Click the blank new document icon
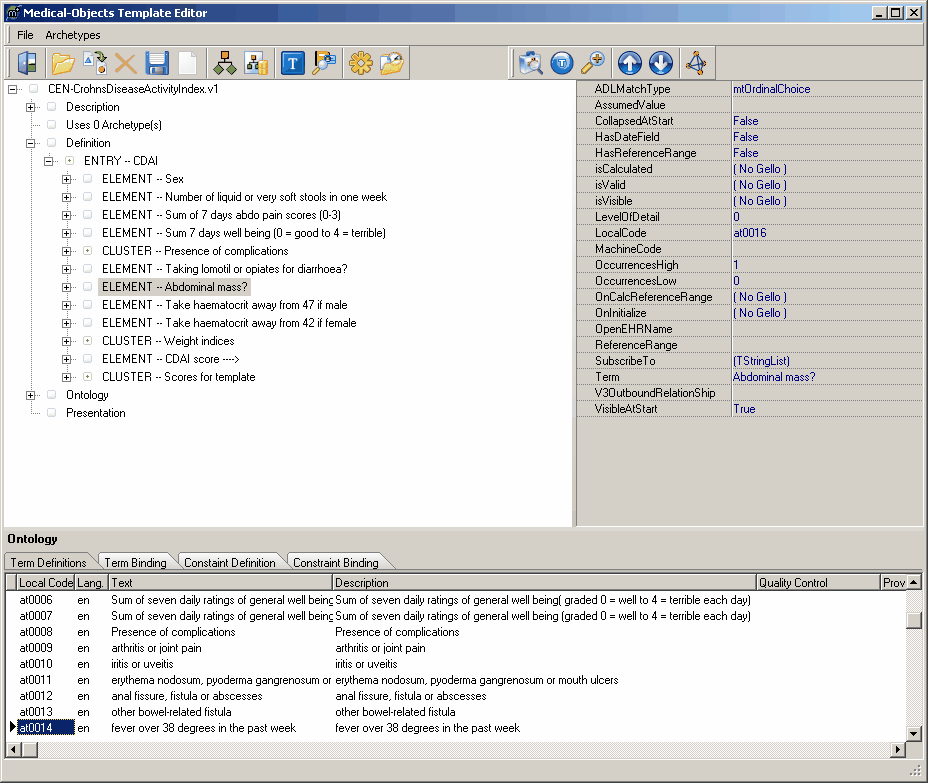Viewport: 928px width, 783px height. (x=188, y=63)
